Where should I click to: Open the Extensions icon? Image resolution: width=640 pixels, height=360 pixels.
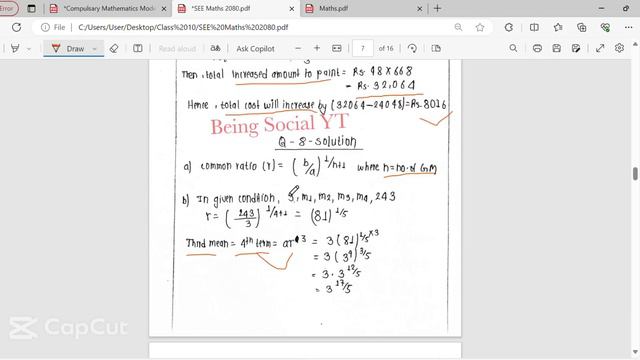click(509, 27)
